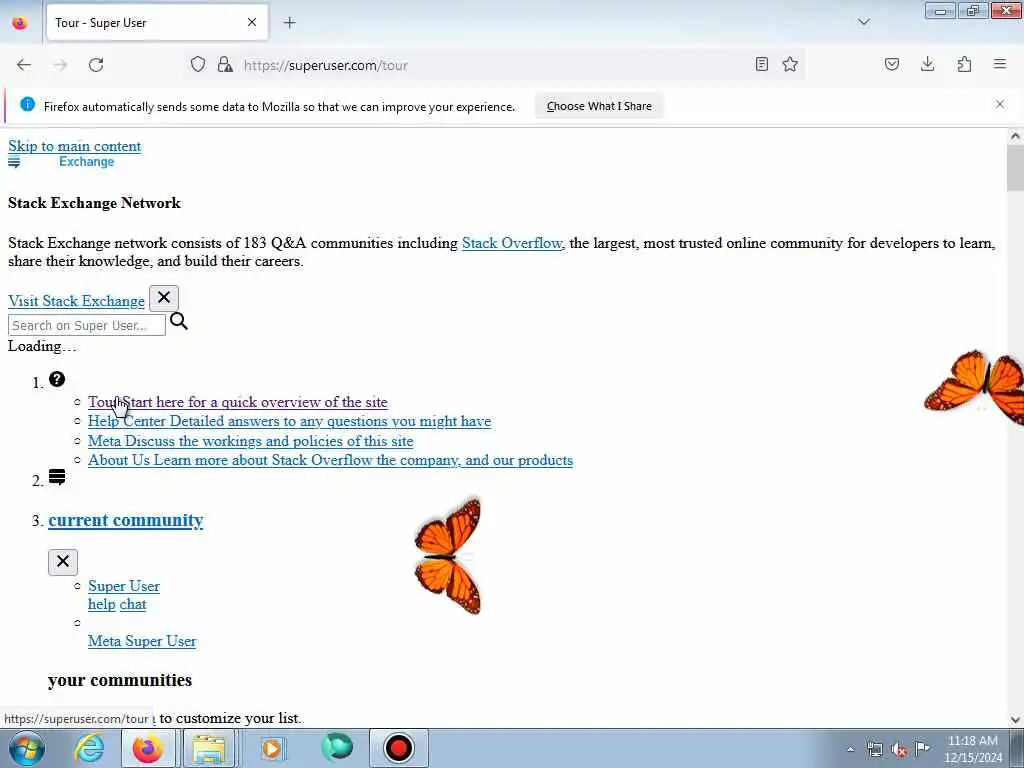Click the Choose What I Share button
The width and height of the screenshot is (1024, 768).
[599, 106]
